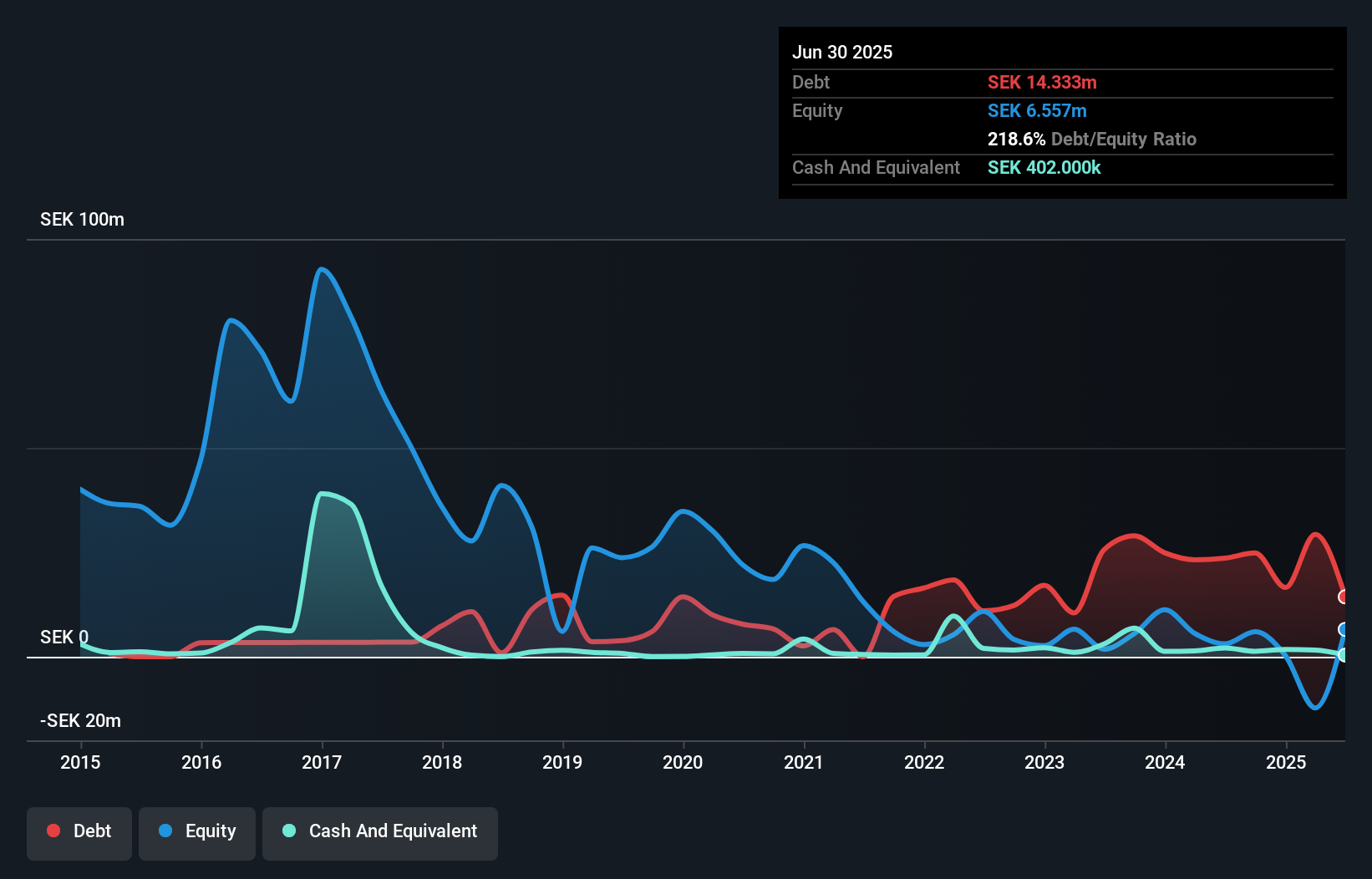Click the Jun 30 2025 tooltip header
Screen dimensions: 1372x879
[x=842, y=52]
